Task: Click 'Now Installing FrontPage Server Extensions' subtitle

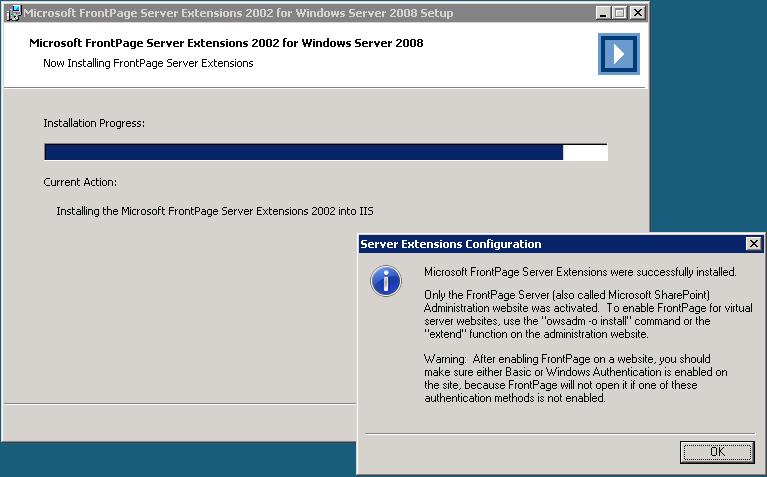Action: [x=148, y=63]
